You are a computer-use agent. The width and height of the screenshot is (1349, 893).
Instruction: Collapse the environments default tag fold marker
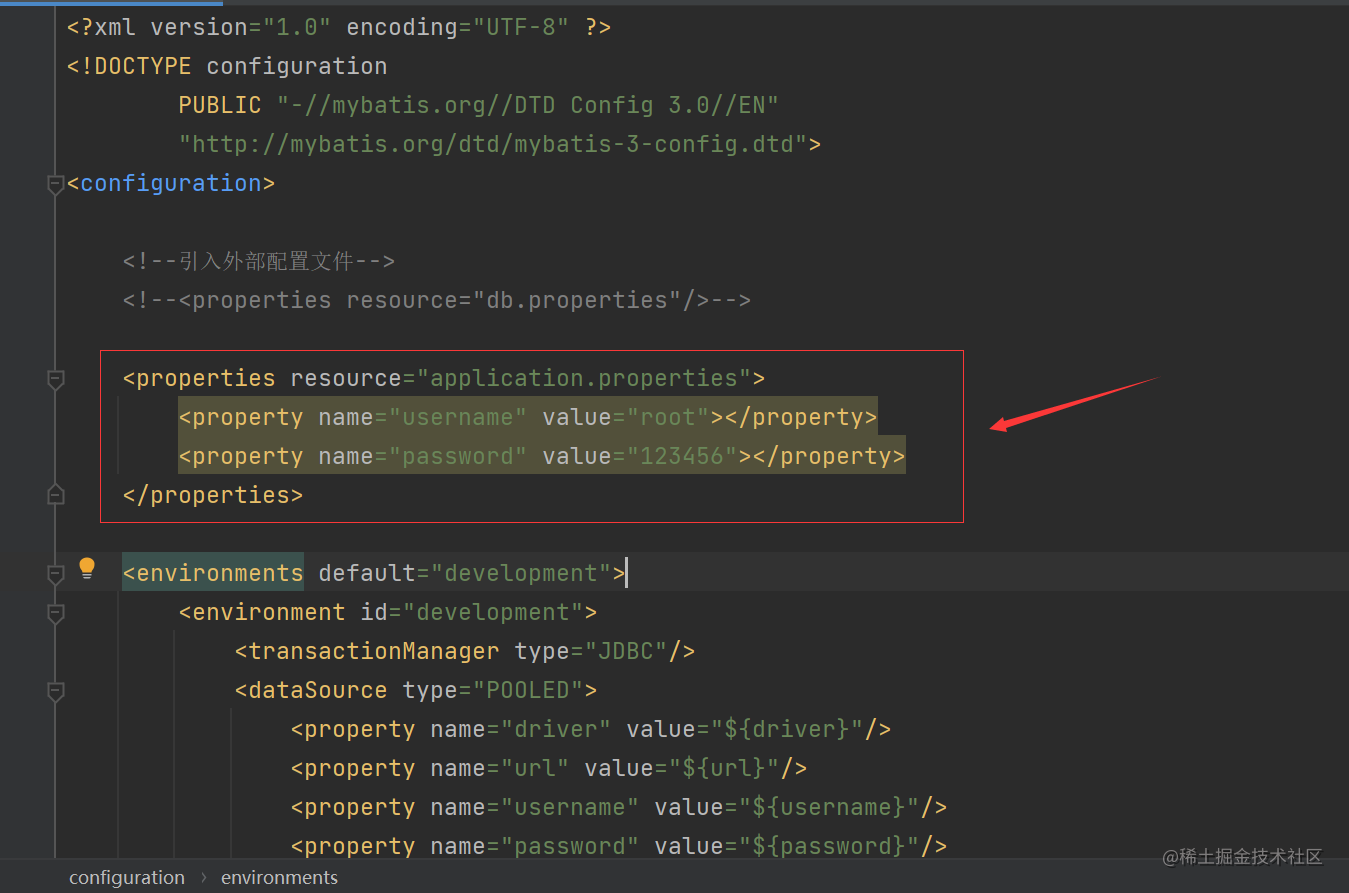click(x=56, y=574)
